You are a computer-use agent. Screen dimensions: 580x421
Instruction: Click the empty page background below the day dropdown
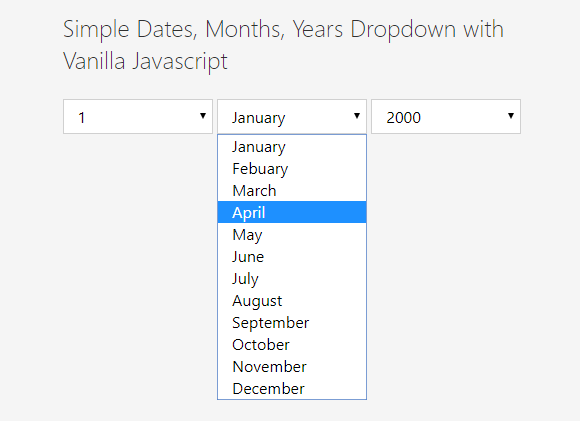(x=138, y=259)
